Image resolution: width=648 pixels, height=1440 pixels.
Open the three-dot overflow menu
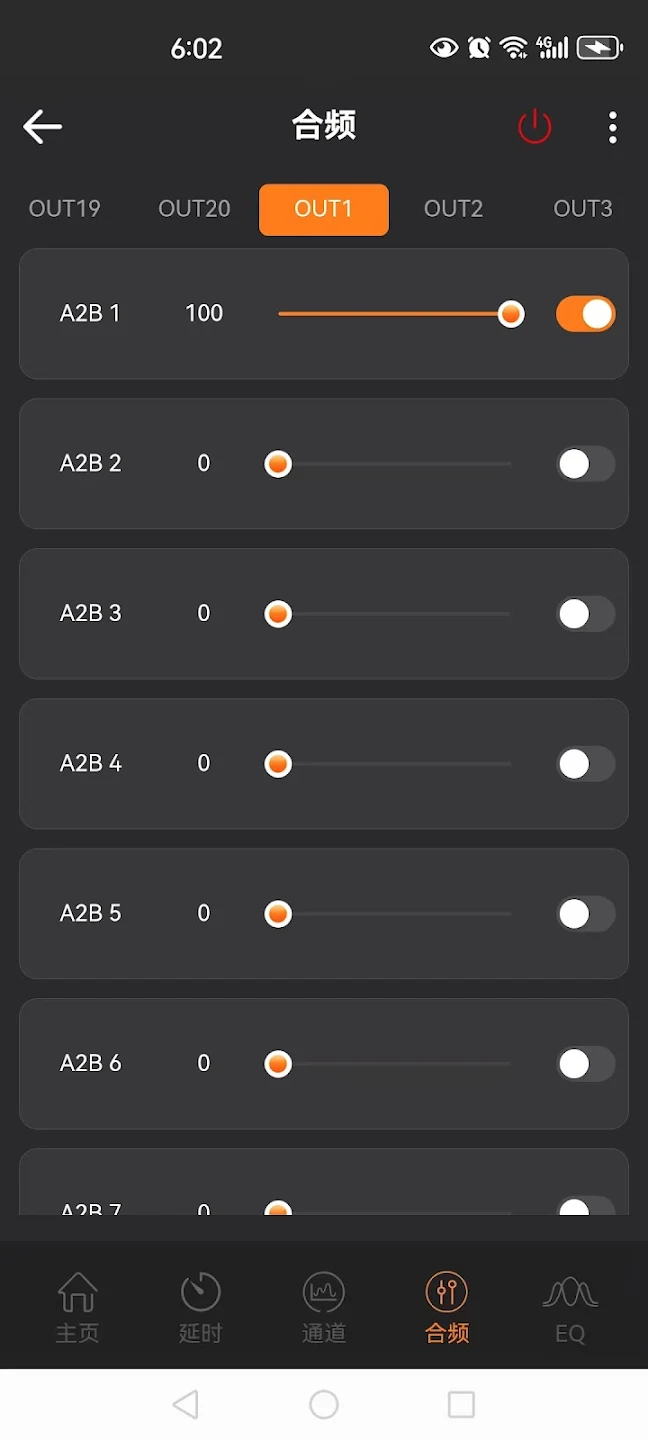click(x=612, y=127)
